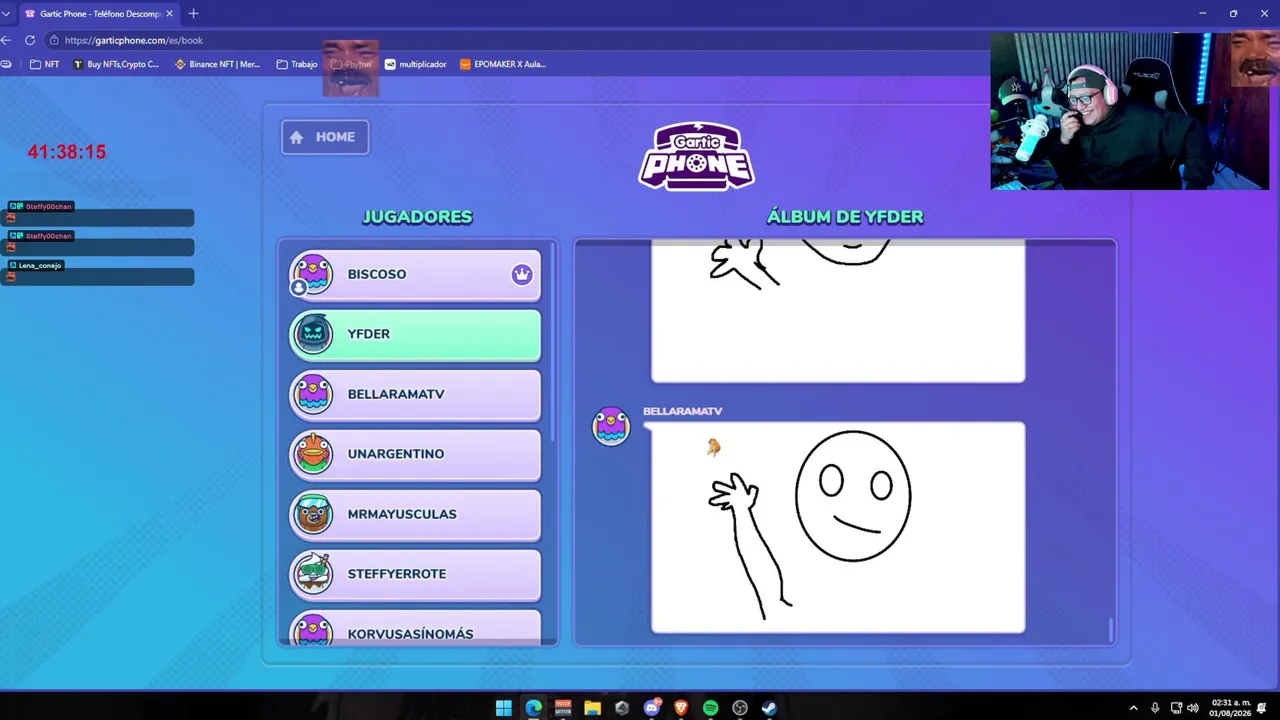The image size is (1280, 720).
Task: Open the Binance NFT bookmark
Action: pos(217,64)
